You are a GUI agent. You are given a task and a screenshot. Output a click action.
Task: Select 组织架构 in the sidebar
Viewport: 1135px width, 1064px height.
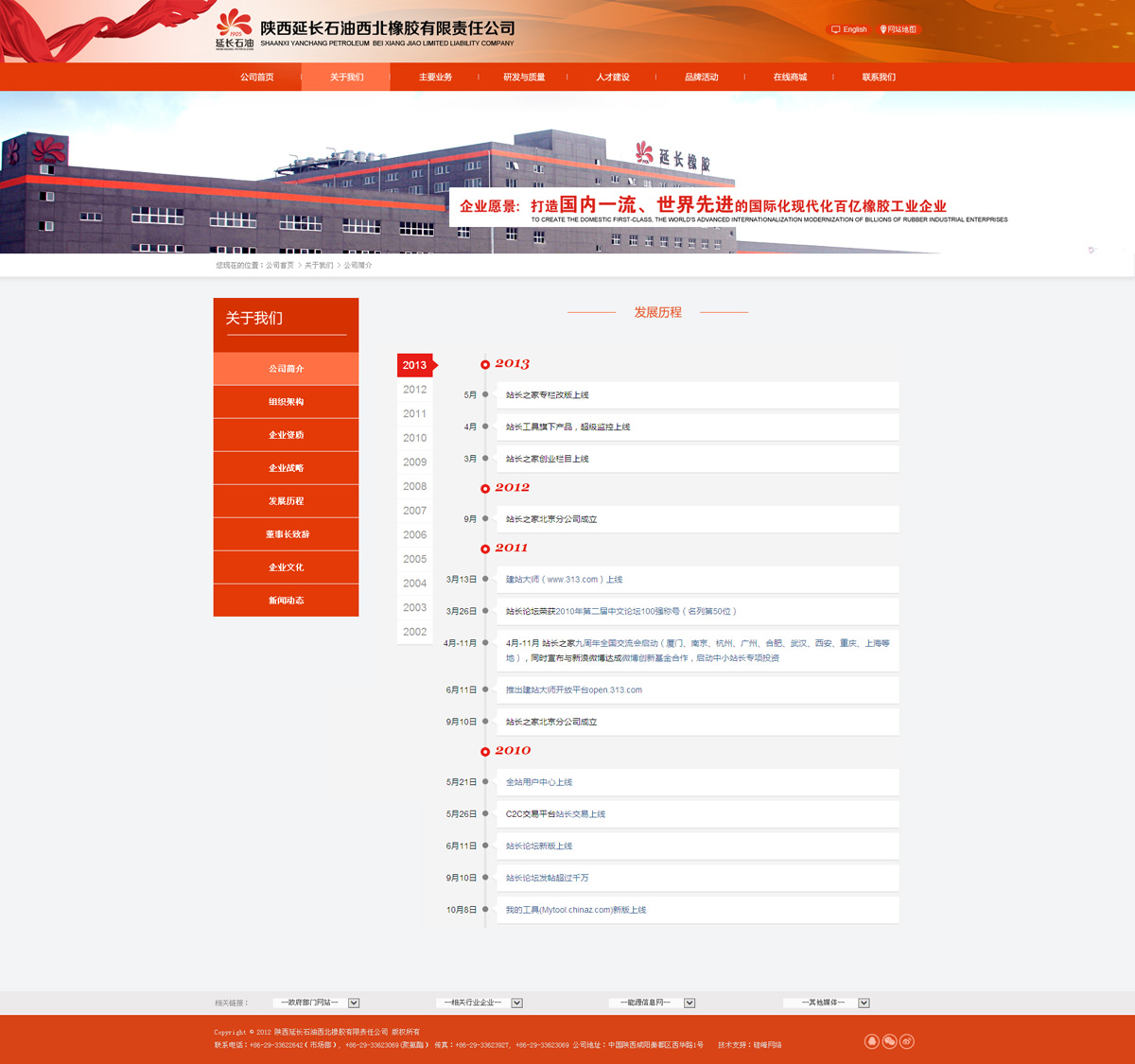(286, 402)
